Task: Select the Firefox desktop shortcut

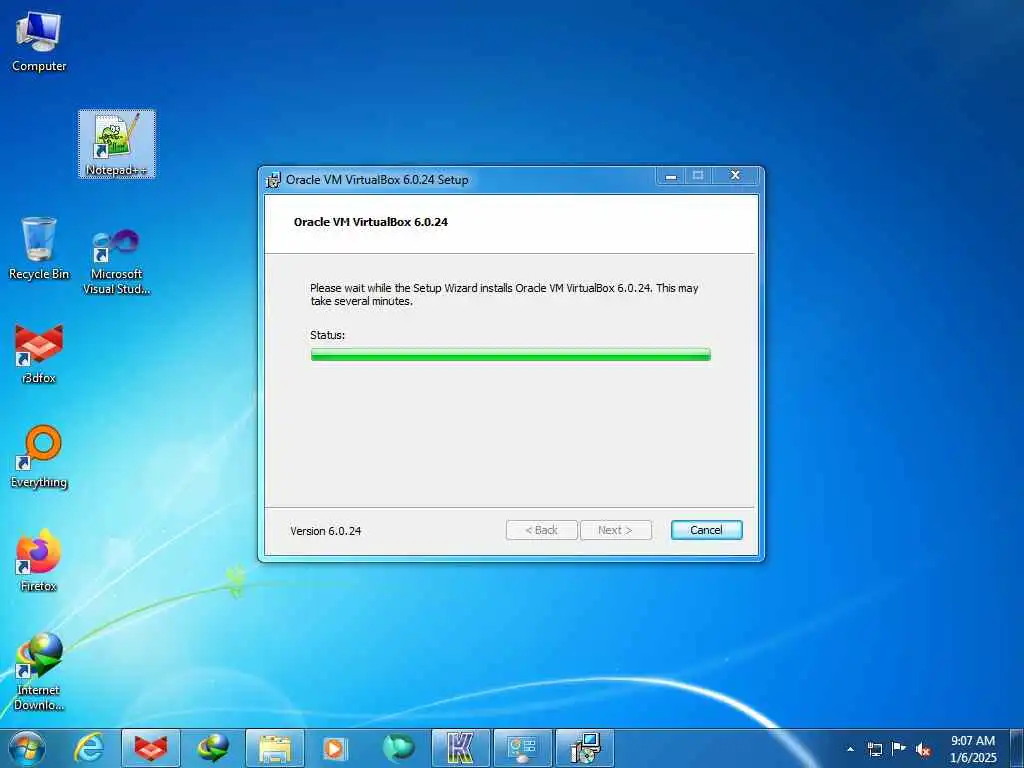Action: pos(39,561)
